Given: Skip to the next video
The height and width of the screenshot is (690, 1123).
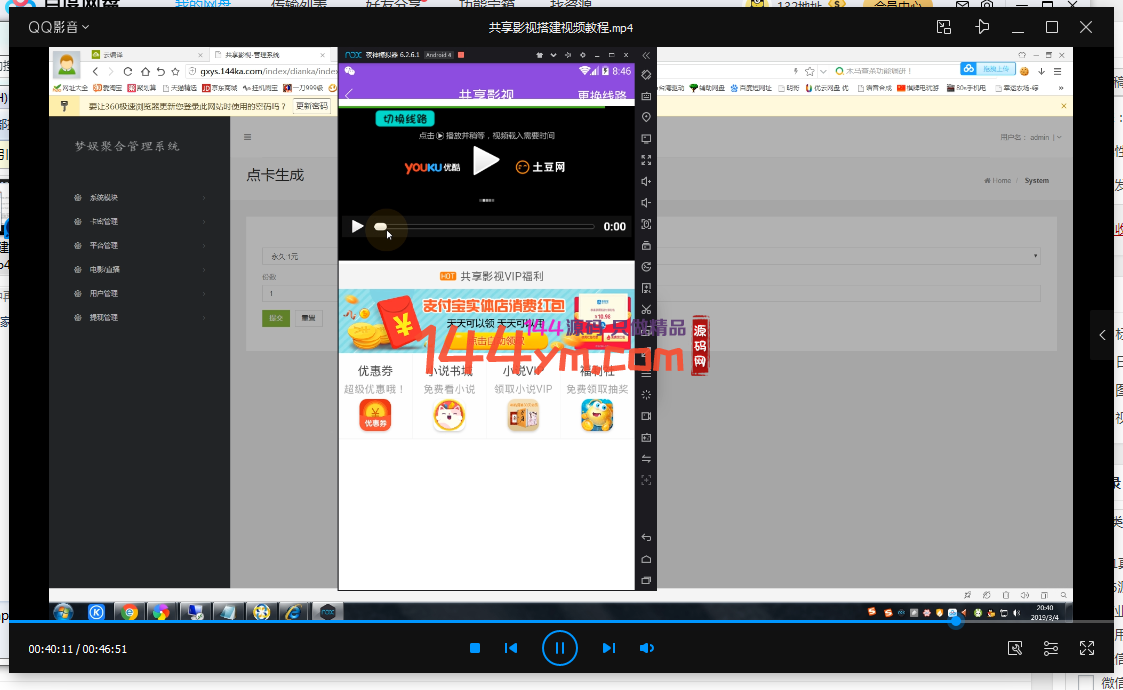Looking at the screenshot, I should [x=608, y=649].
